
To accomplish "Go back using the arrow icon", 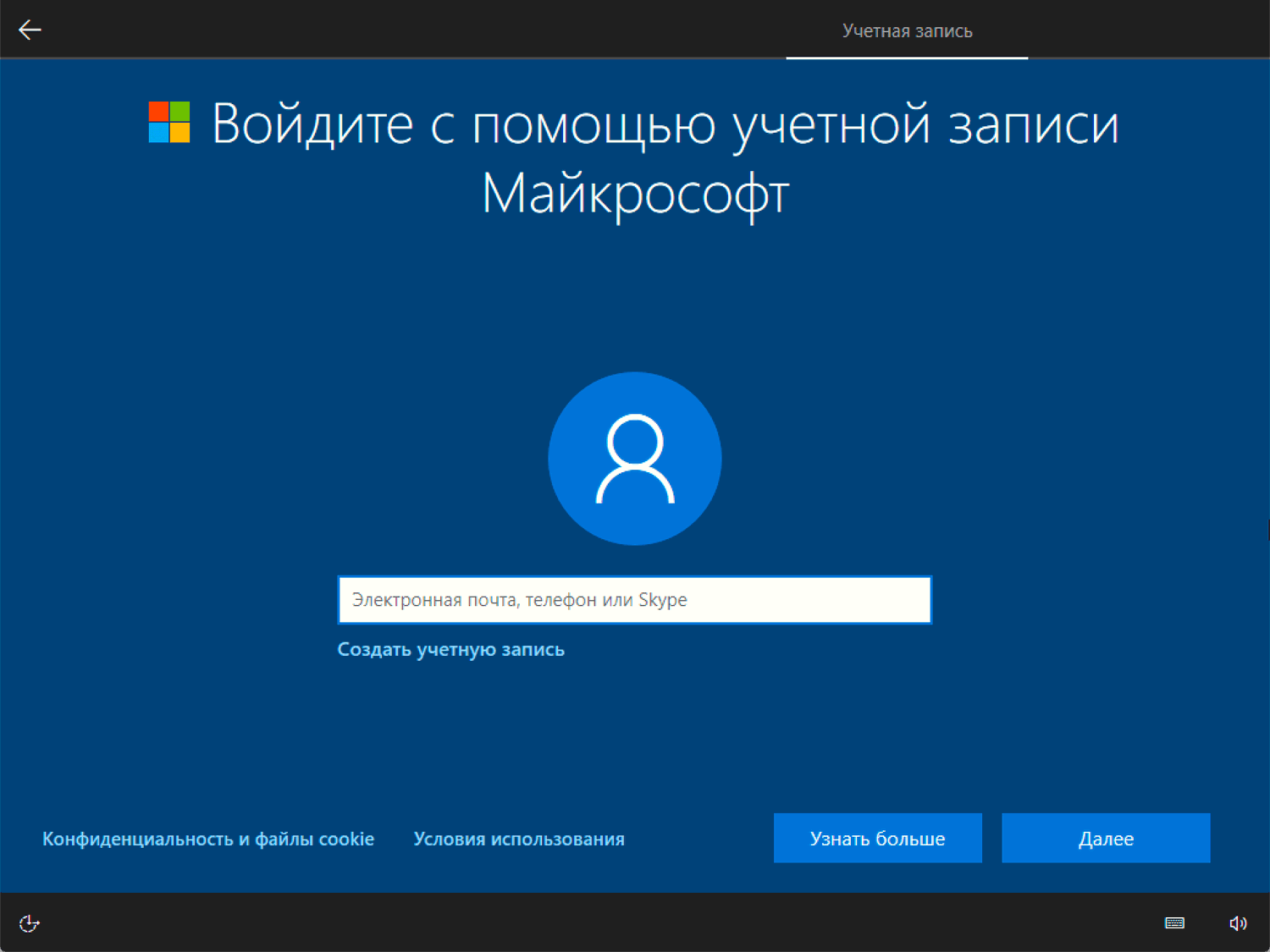I will coord(30,30).
